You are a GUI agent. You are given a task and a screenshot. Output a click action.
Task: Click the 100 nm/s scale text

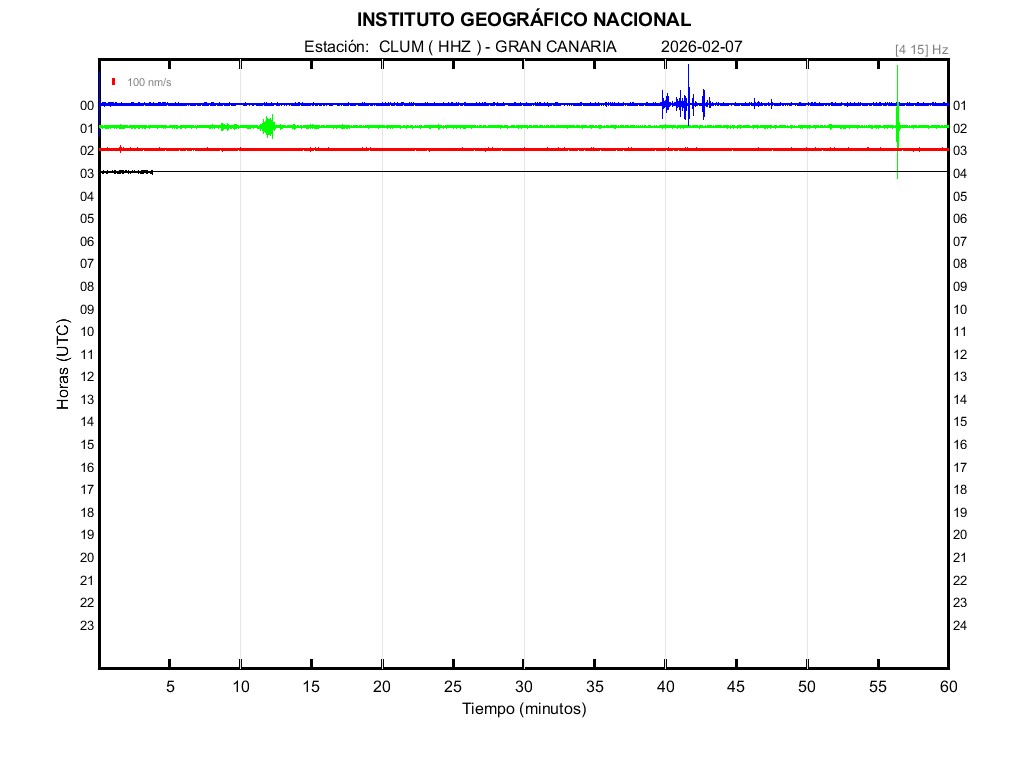(x=149, y=82)
